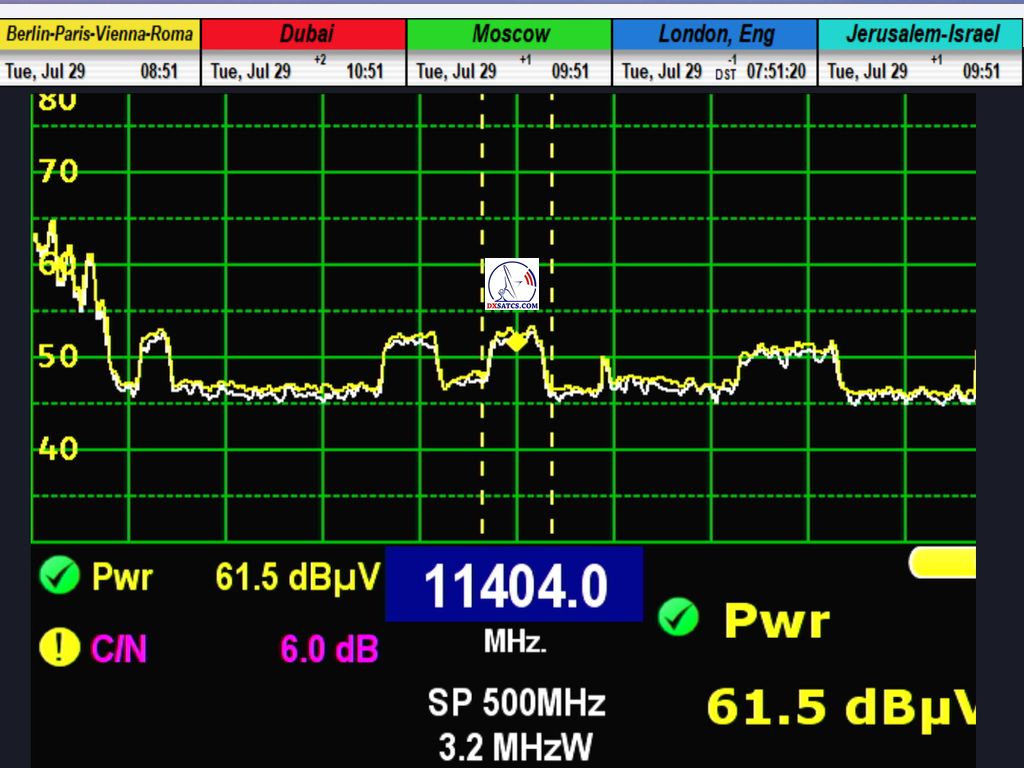Click the 70 label on level axis
This screenshot has height=768, width=1024.
[x=59, y=172]
